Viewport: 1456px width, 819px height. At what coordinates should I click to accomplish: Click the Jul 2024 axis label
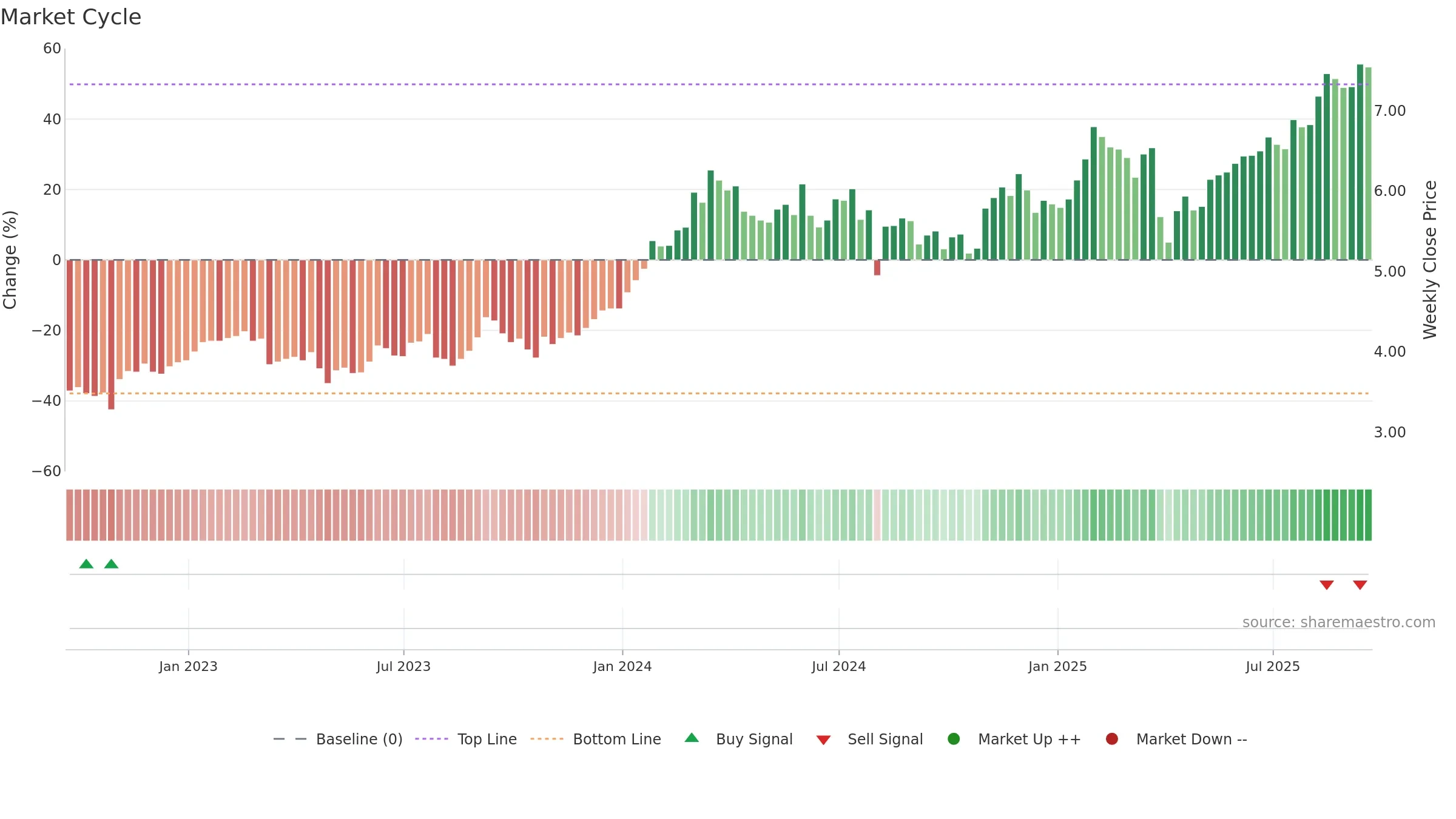839,666
